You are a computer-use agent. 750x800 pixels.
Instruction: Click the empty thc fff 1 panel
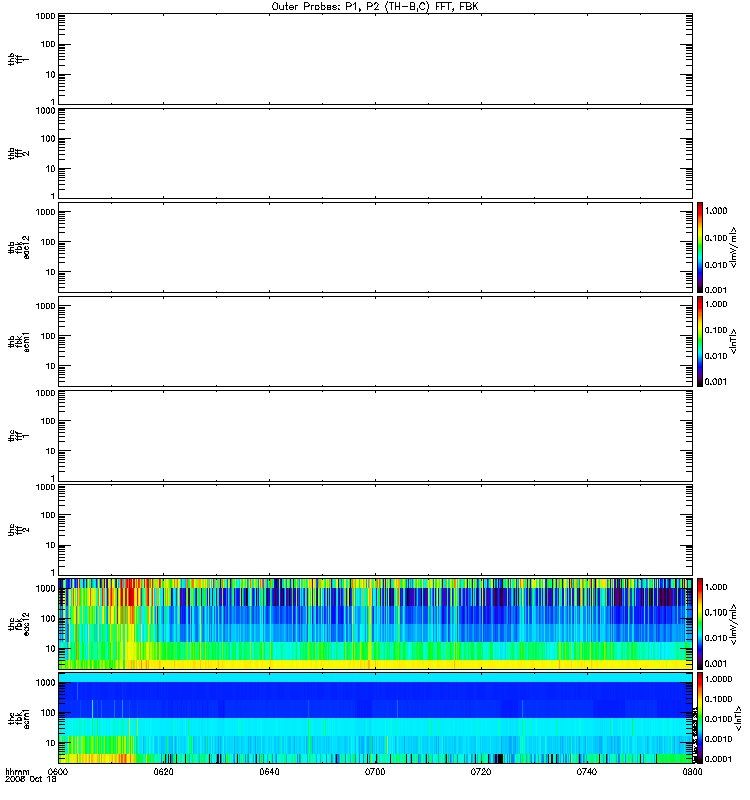click(x=375, y=436)
